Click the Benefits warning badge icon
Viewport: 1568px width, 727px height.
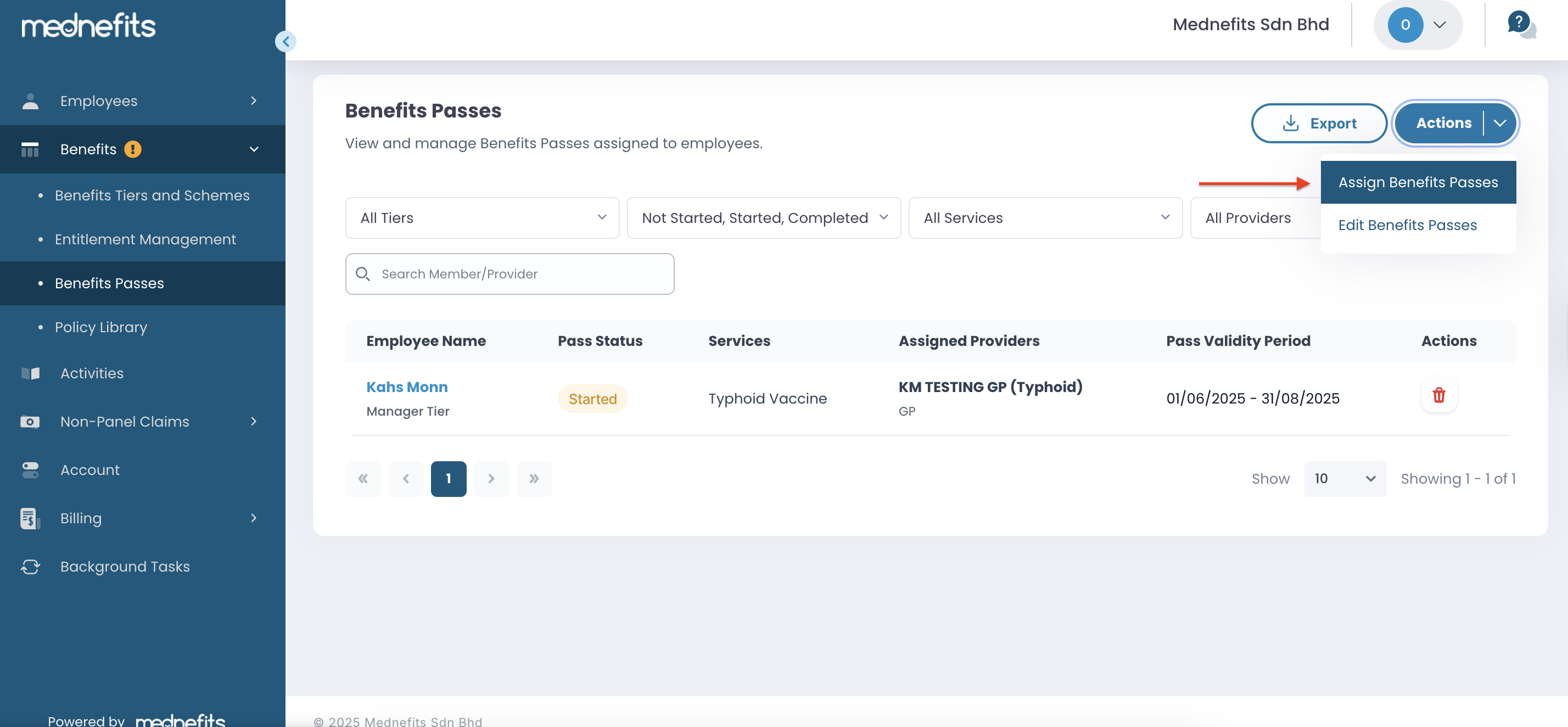(x=133, y=149)
